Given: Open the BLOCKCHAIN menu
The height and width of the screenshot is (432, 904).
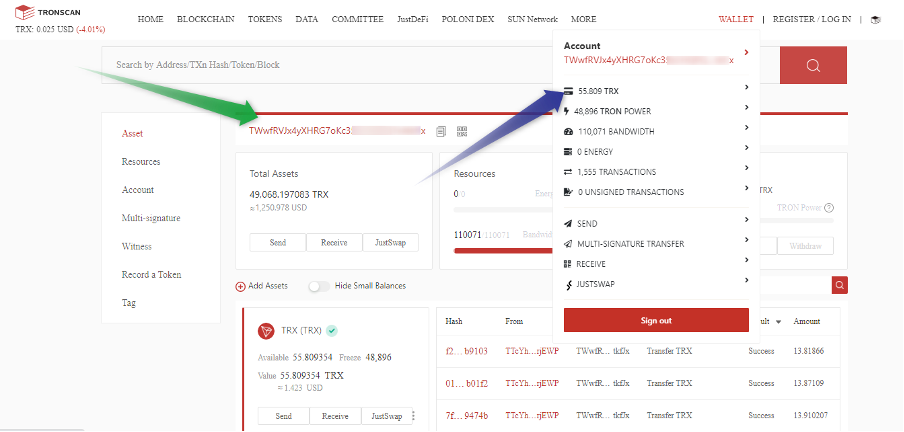Looking at the screenshot, I should pyautogui.click(x=201, y=19).
